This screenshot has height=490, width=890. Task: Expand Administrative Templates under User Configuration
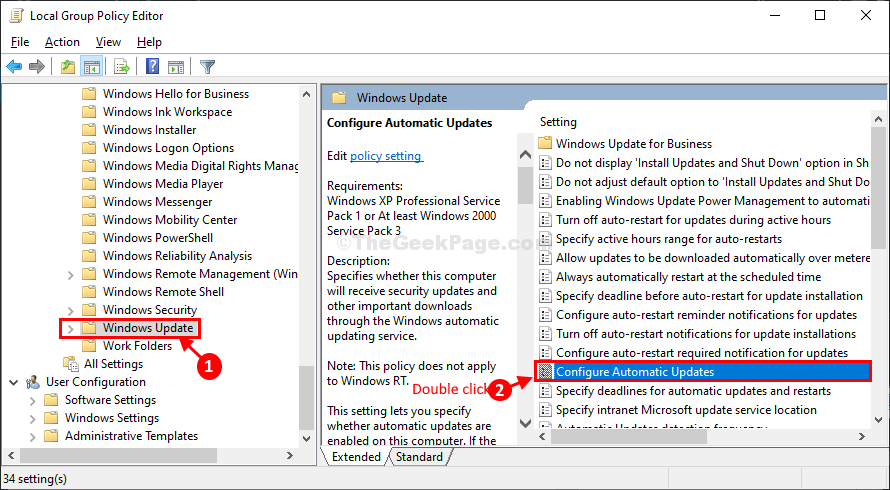(32, 437)
